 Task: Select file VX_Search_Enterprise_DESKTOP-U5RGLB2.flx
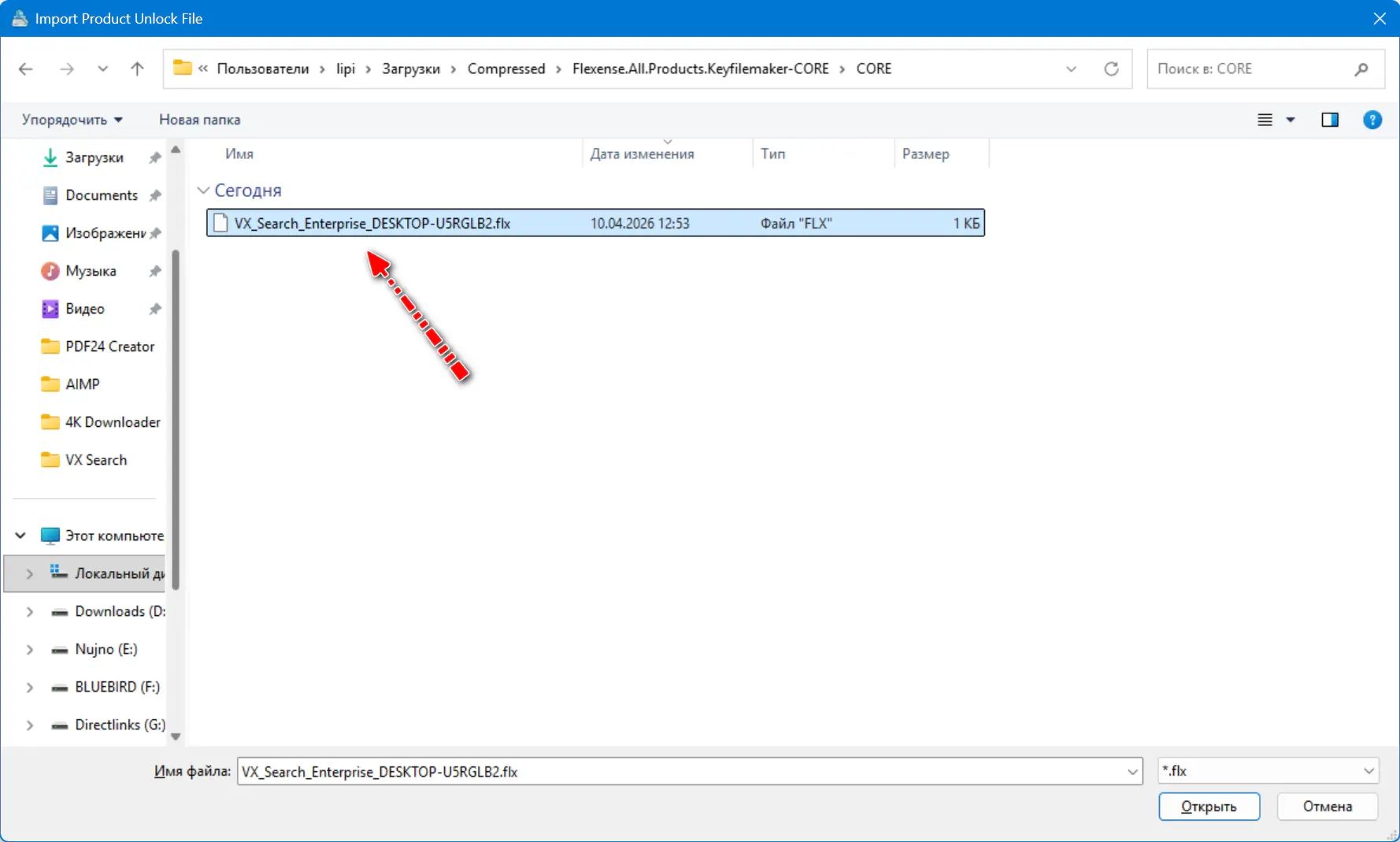[x=372, y=224]
